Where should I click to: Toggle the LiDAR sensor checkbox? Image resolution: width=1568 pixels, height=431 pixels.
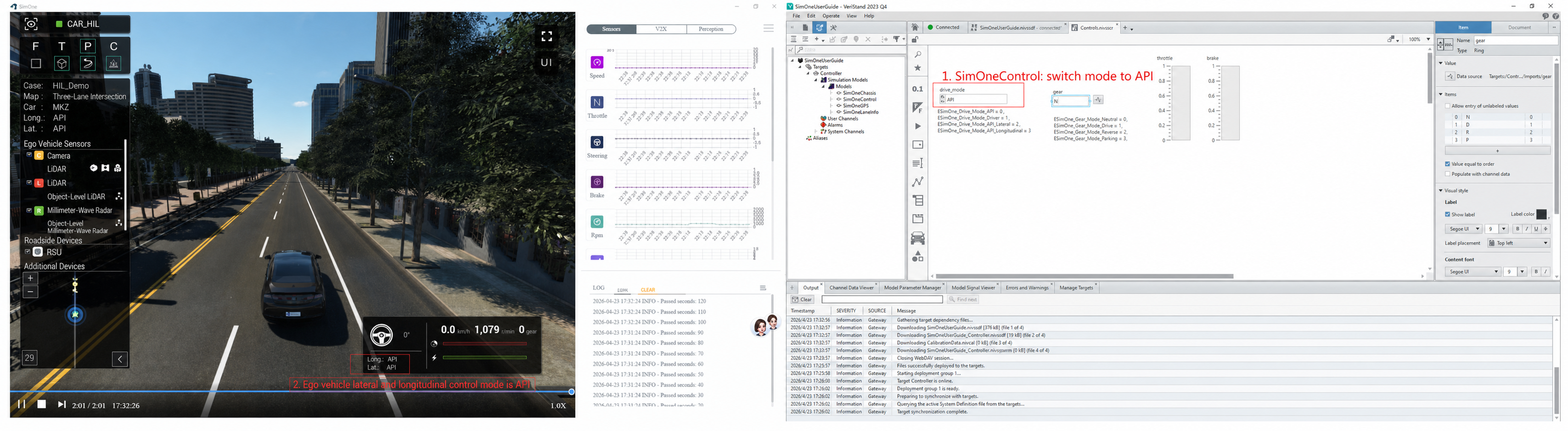28,183
